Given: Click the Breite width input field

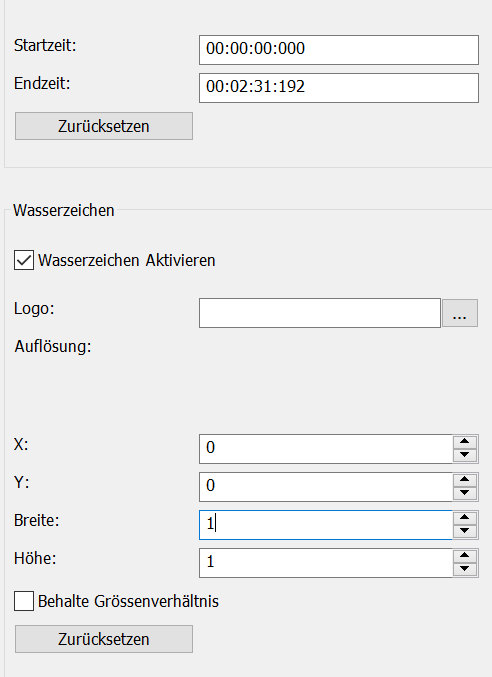Looking at the screenshot, I should (326, 525).
